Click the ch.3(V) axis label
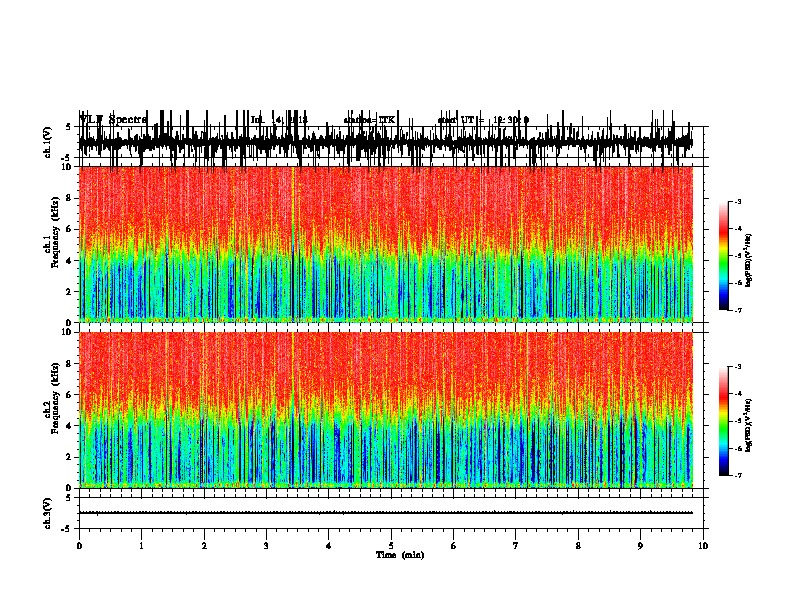 (48, 513)
